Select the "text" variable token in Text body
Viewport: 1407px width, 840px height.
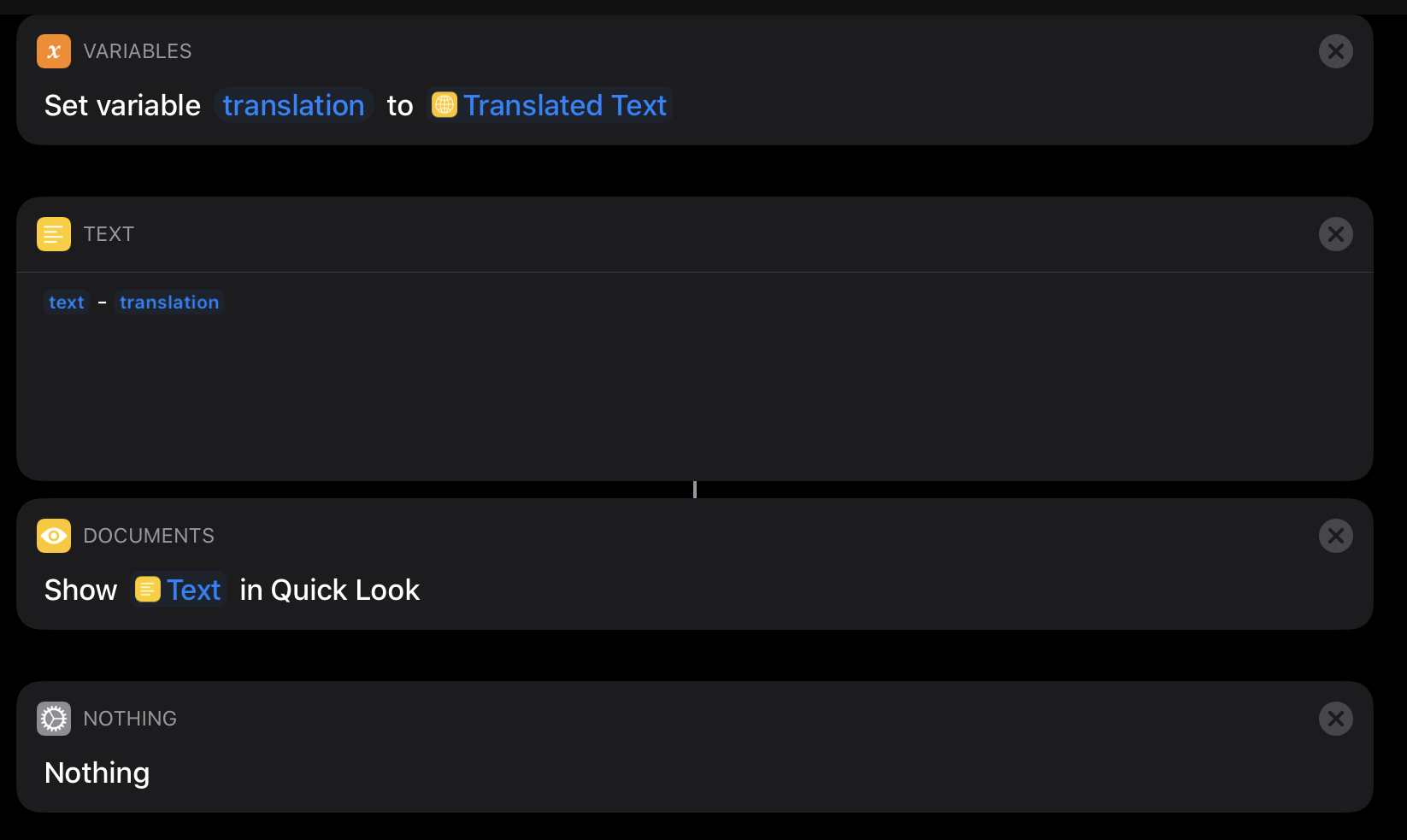(67, 303)
